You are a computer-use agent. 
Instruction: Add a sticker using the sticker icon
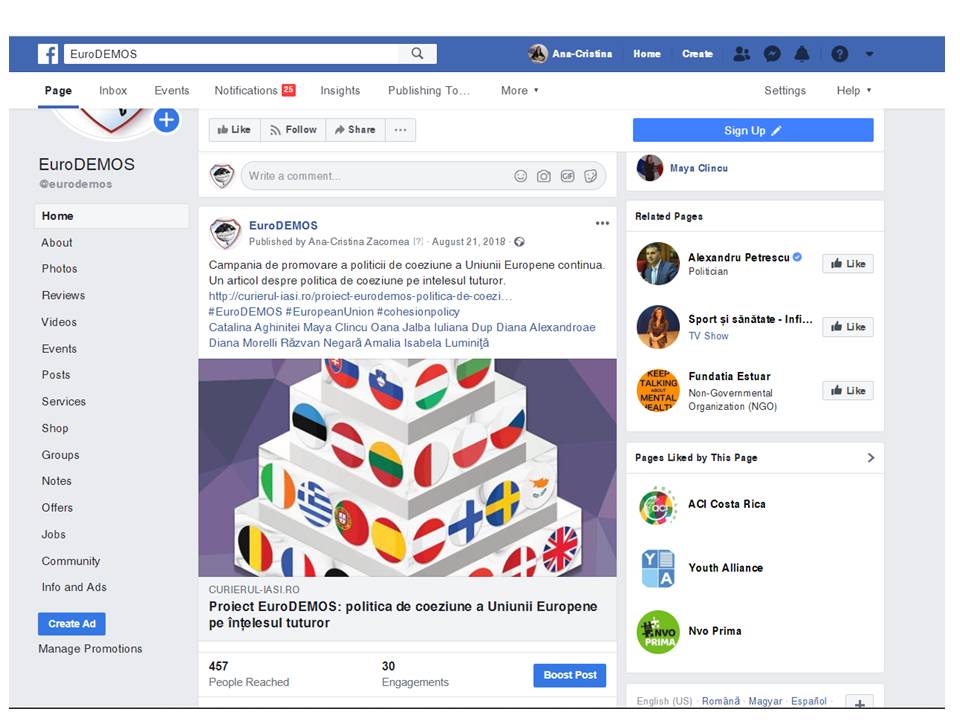click(590, 176)
